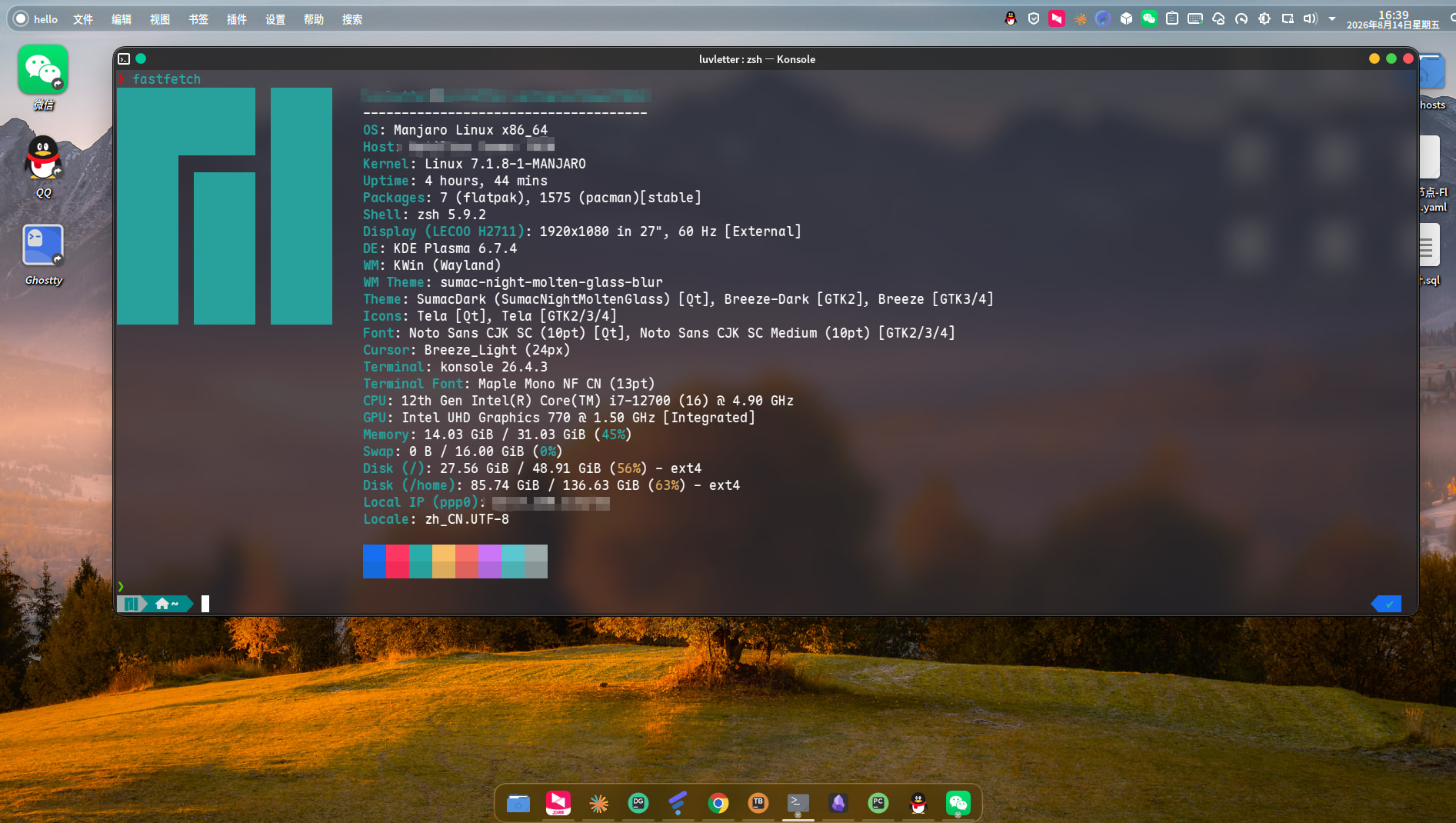Click the Manjaro logo segment in the prompt
The image size is (1456, 823).
(x=132, y=604)
